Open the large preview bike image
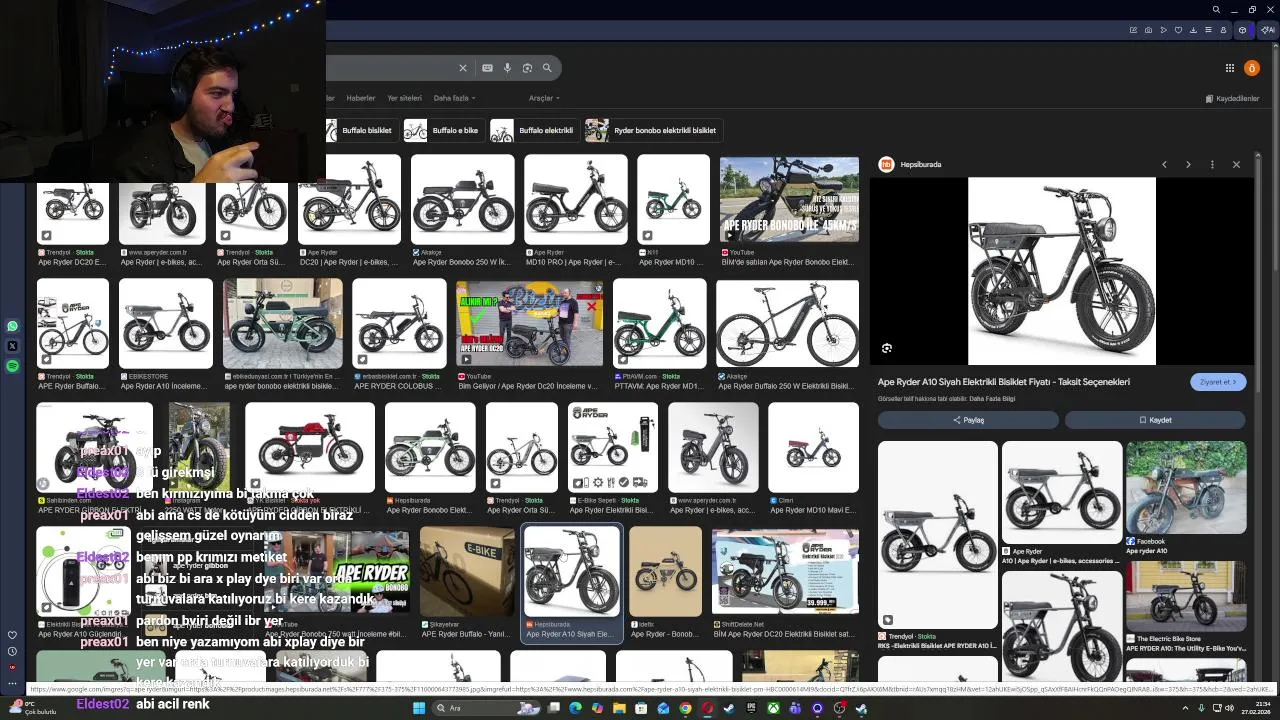The height and width of the screenshot is (720, 1280). coord(1062,271)
